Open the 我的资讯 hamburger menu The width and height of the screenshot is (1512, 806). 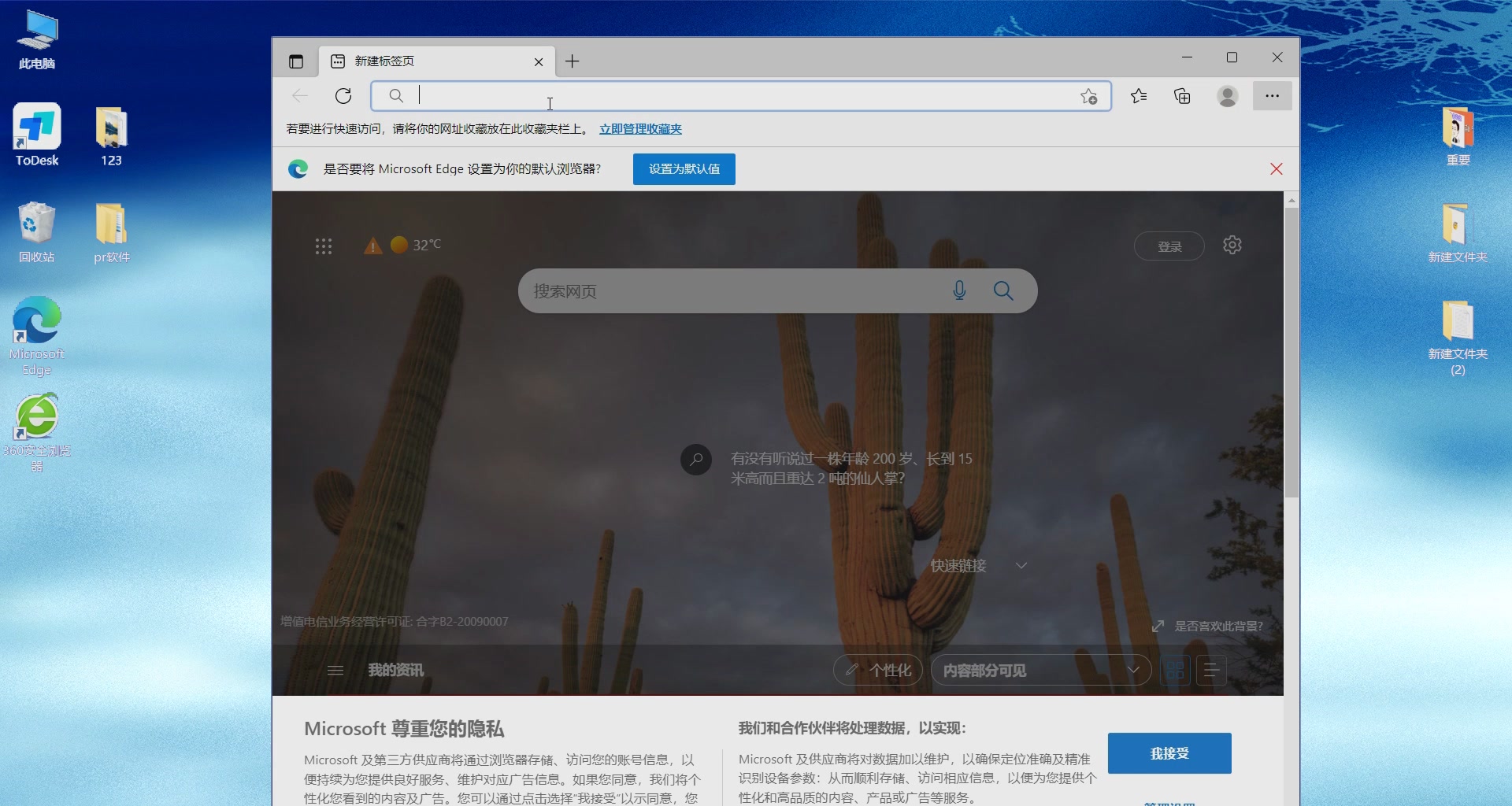point(335,671)
